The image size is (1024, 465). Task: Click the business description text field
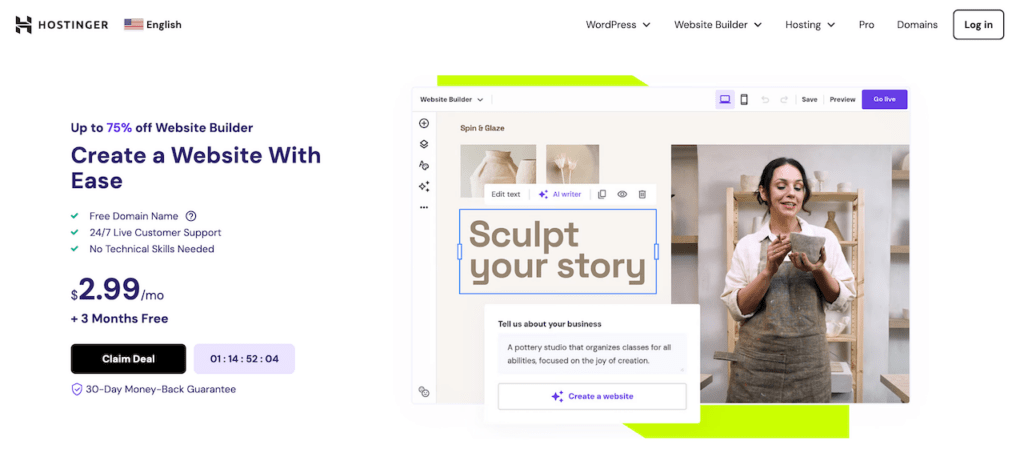coord(592,354)
